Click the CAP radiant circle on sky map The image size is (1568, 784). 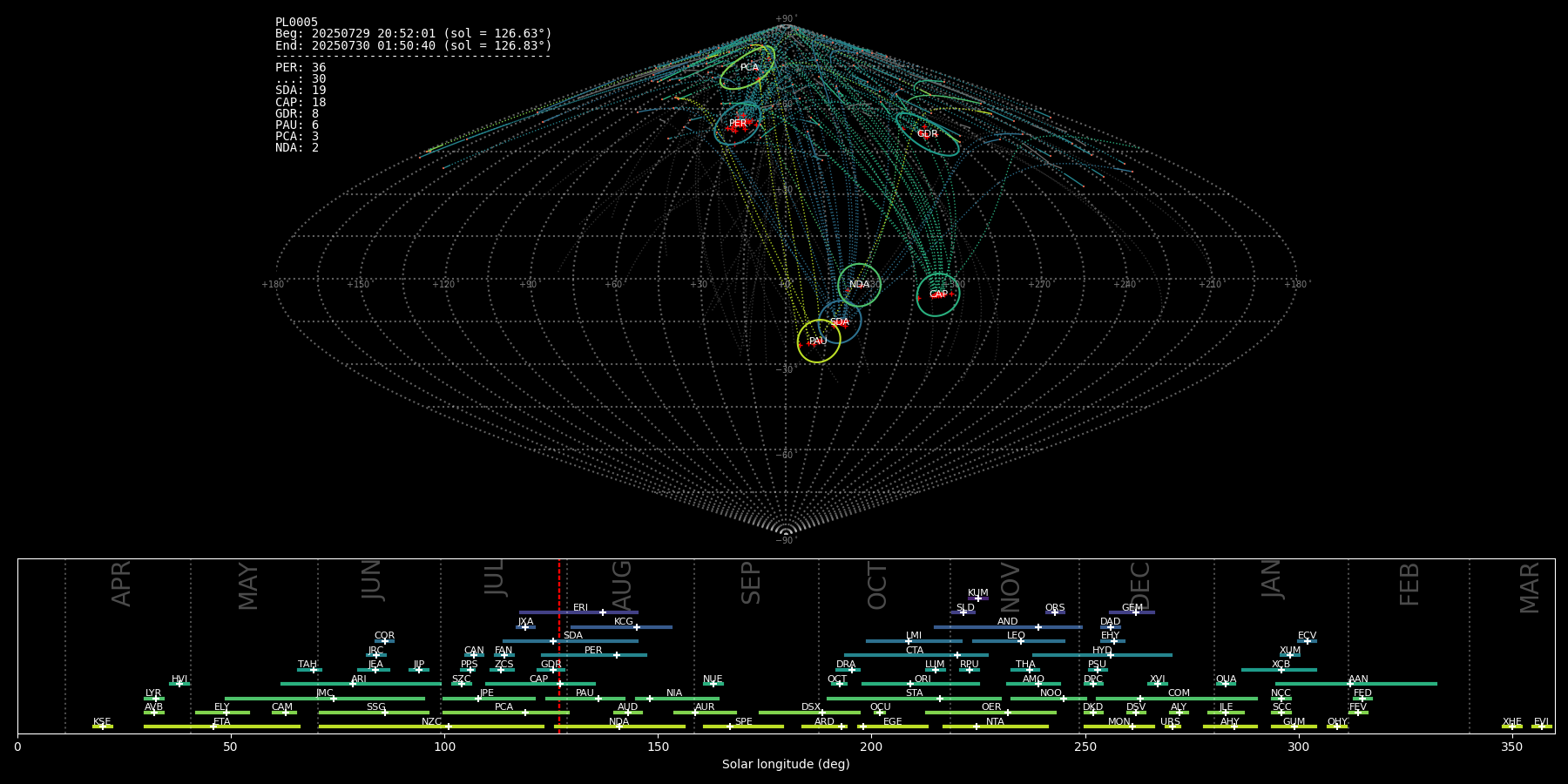coord(938,294)
